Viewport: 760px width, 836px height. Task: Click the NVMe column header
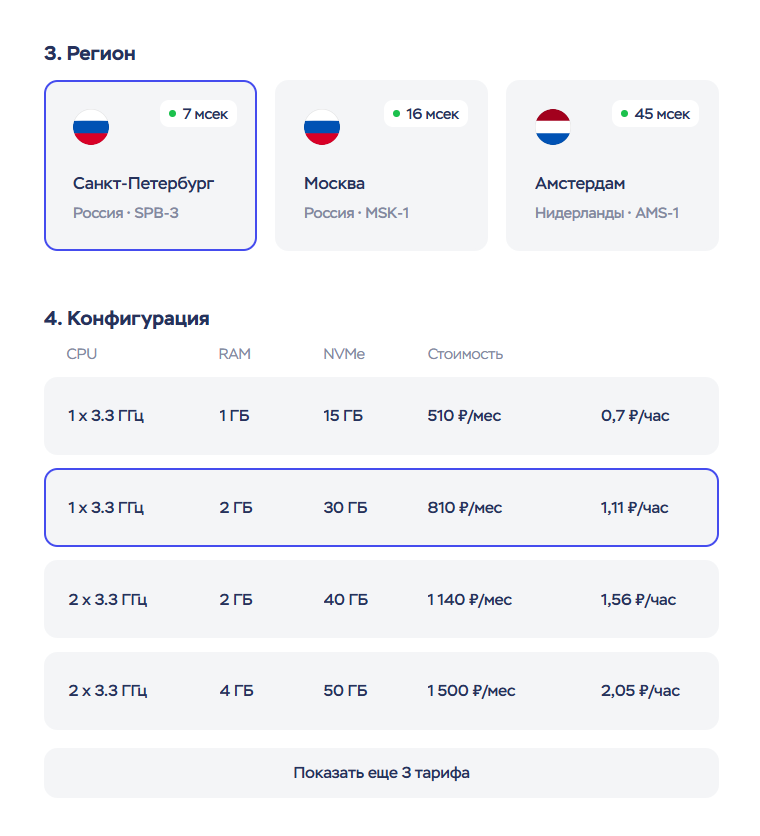coord(343,354)
